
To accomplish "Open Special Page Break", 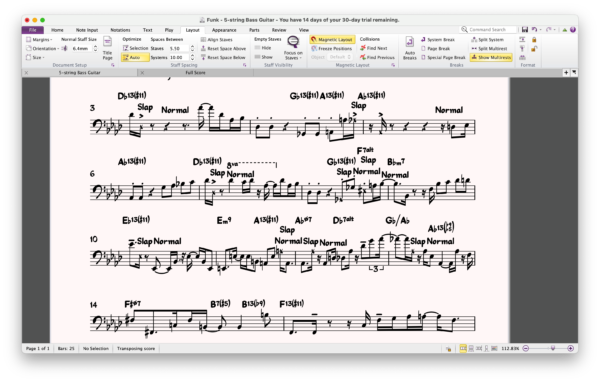I will click(x=443, y=57).
